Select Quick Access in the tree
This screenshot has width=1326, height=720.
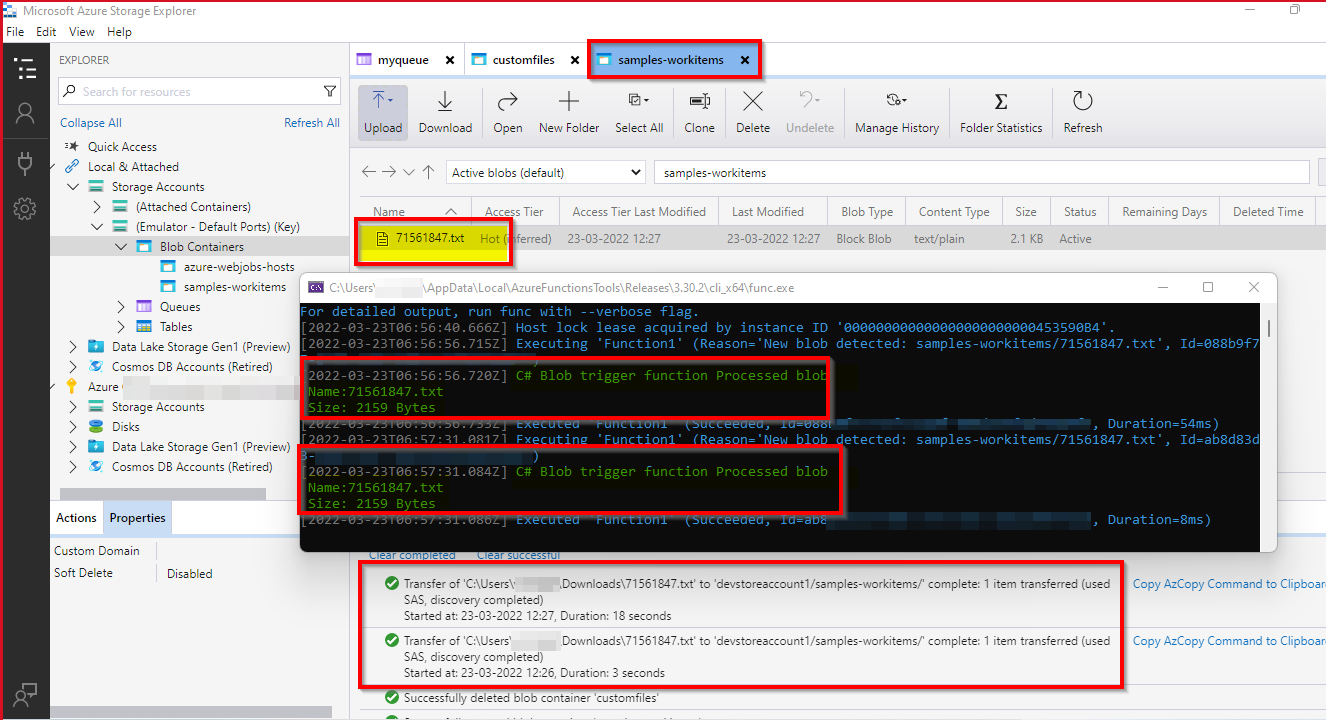coord(122,147)
